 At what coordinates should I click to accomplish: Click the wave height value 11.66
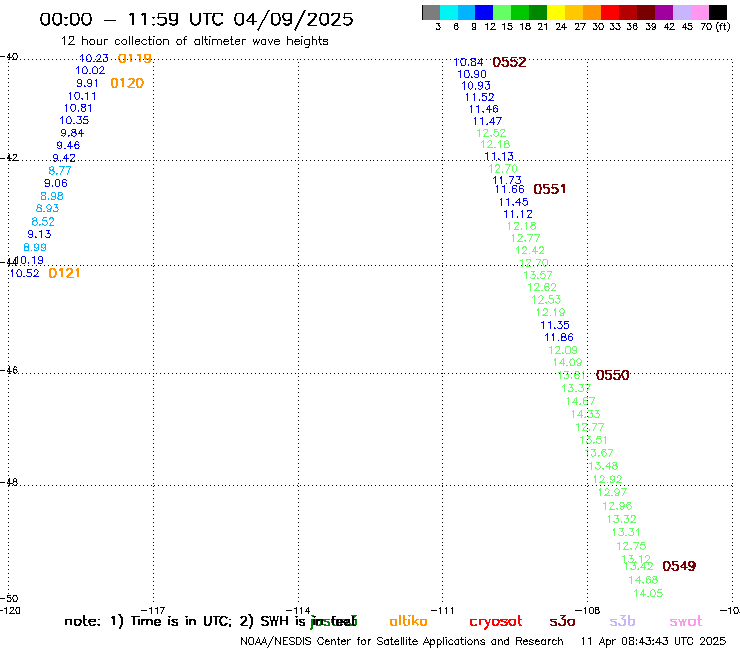point(510,189)
